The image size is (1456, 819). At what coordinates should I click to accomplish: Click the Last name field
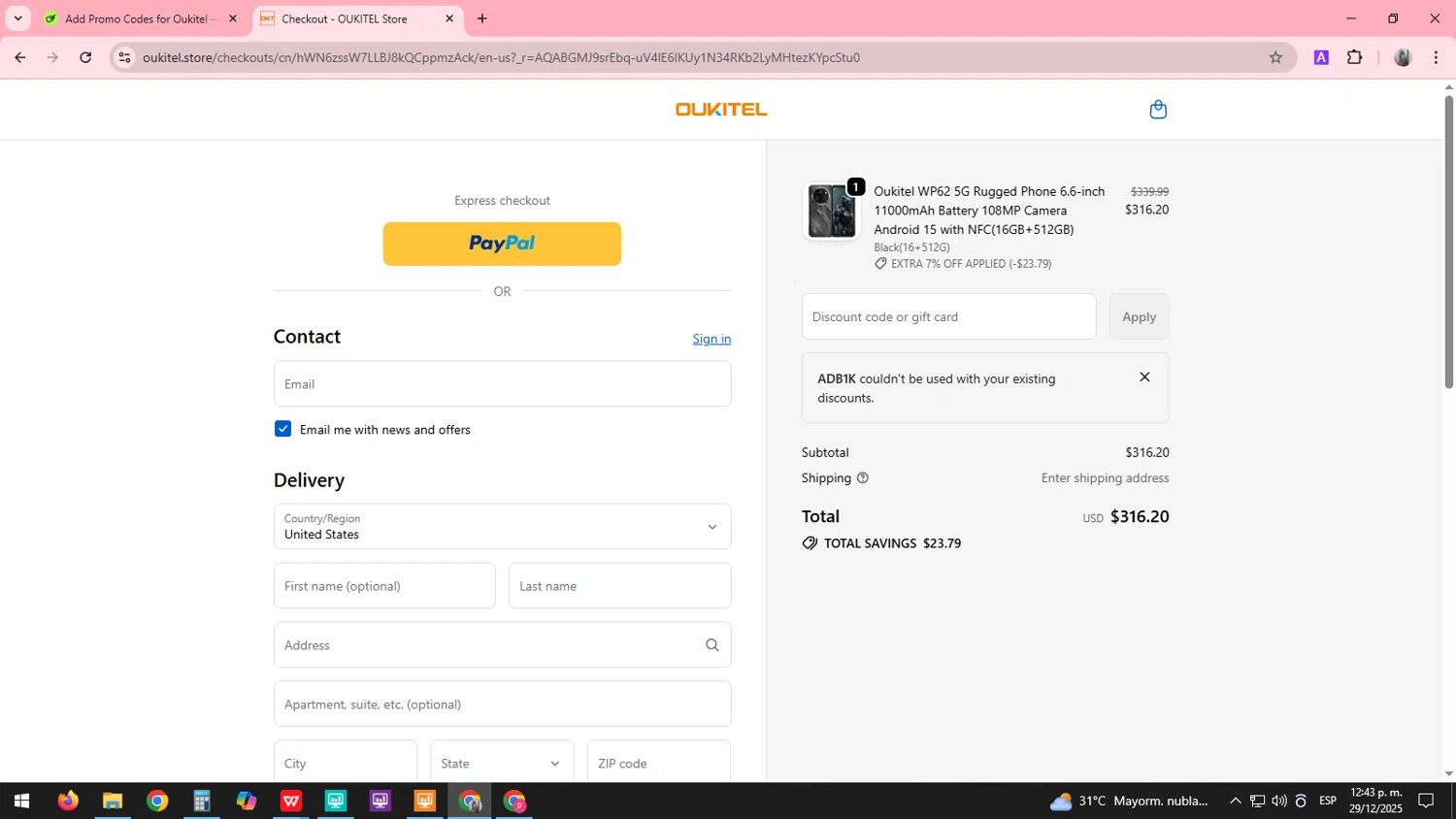(619, 586)
